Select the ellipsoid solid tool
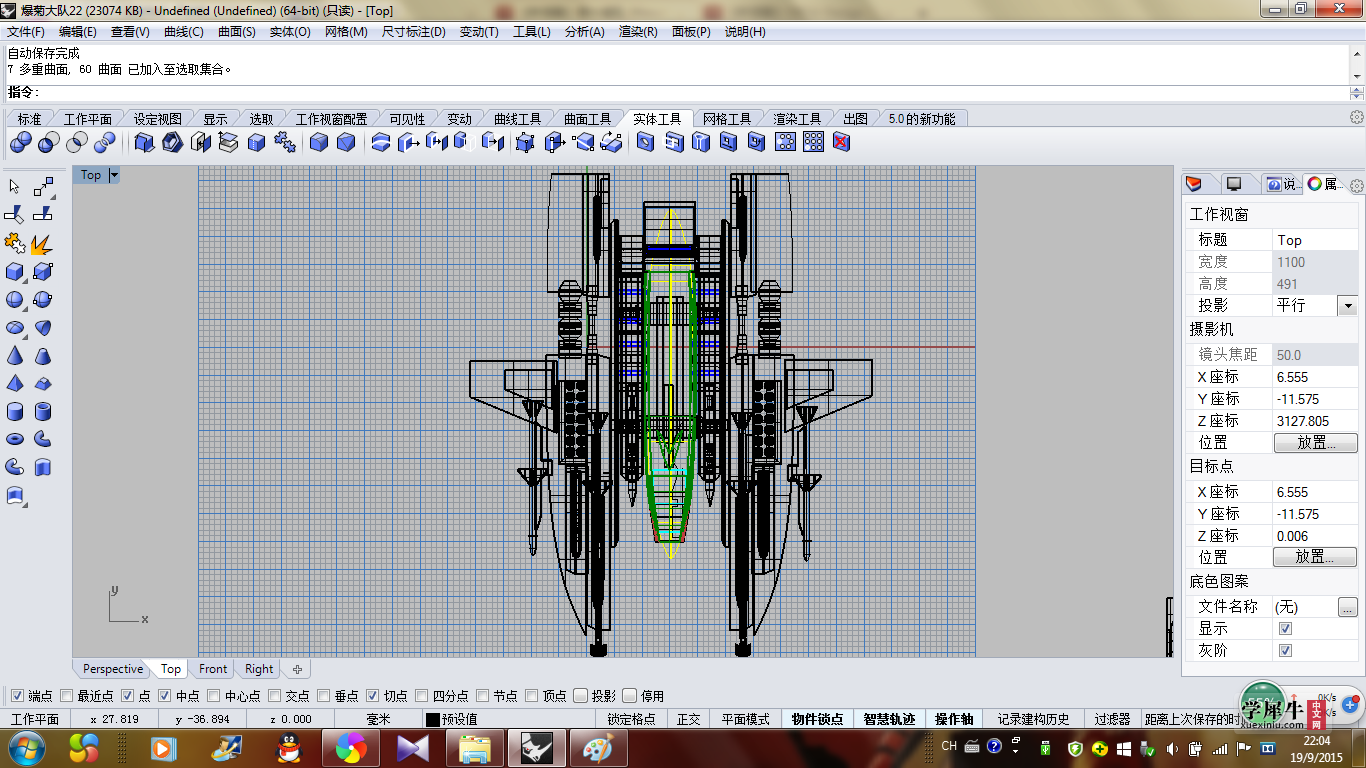Image resolution: width=1366 pixels, height=768 pixels. [15, 328]
